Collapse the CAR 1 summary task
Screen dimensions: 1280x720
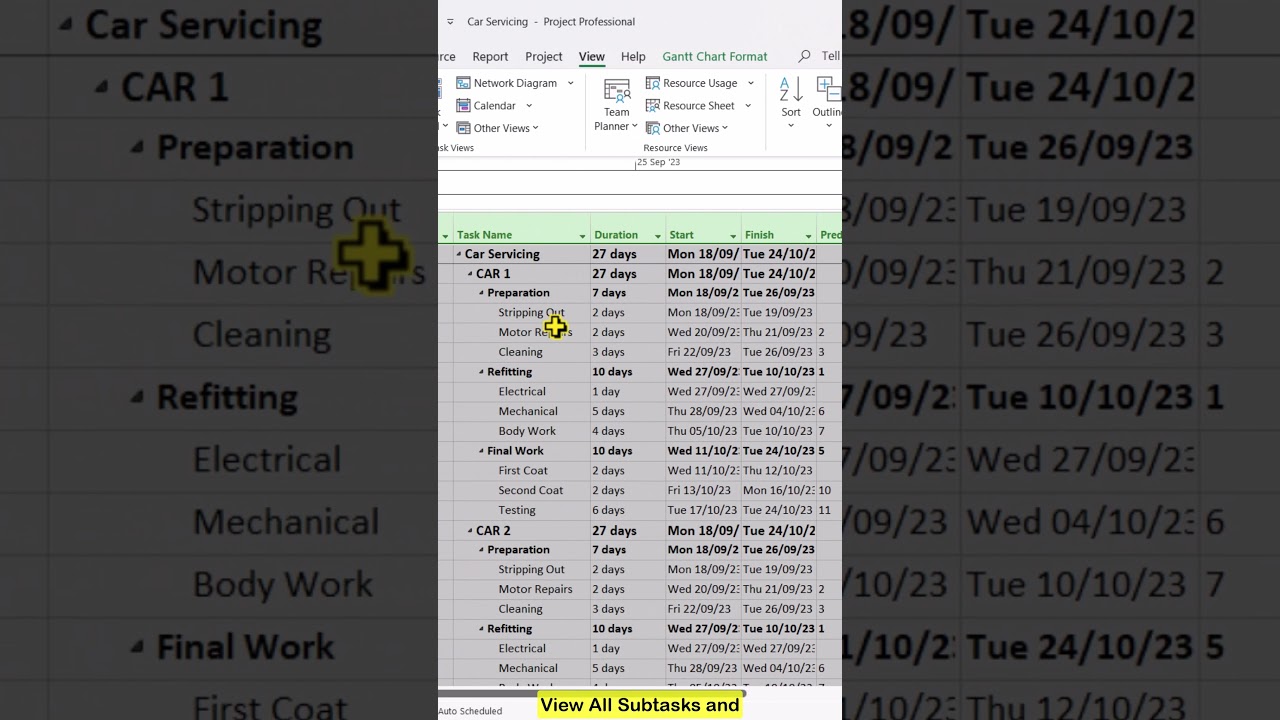point(470,274)
